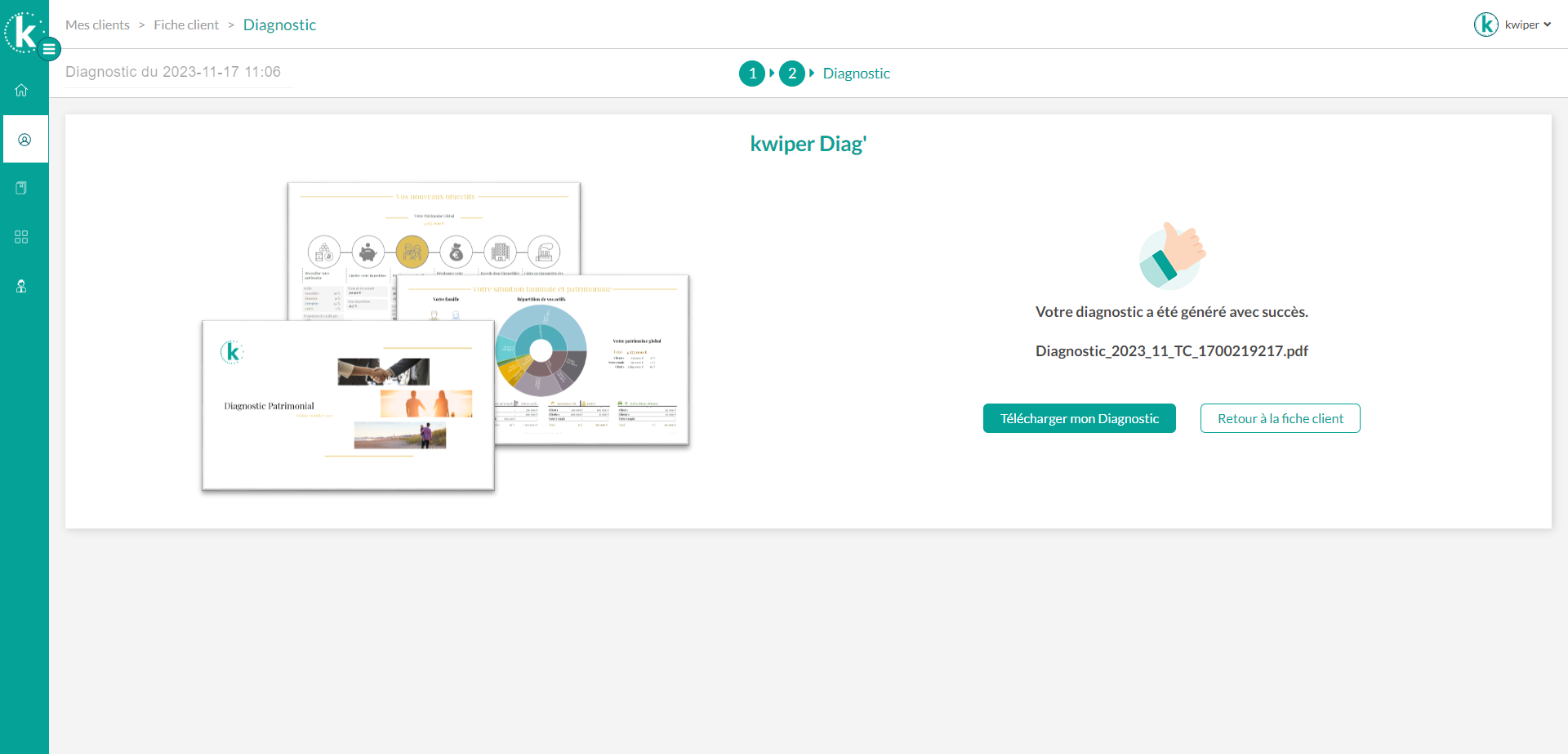Image resolution: width=1568 pixels, height=754 pixels.
Task: Open the book icon in sidebar
Action: click(x=21, y=188)
